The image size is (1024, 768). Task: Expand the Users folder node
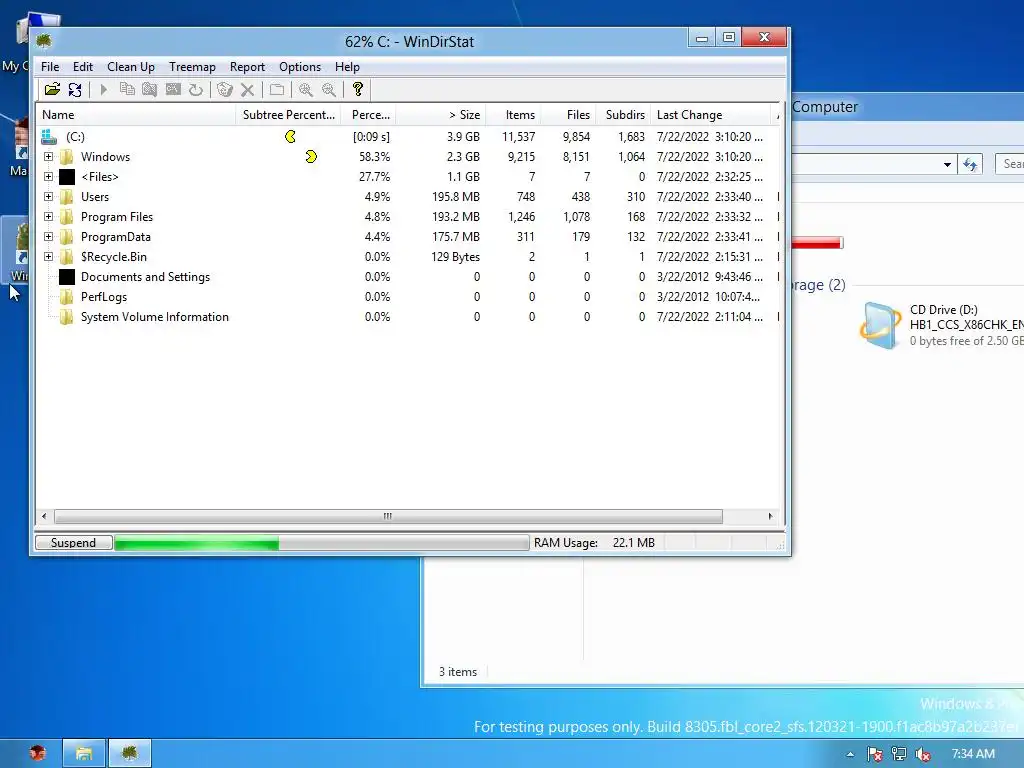pos(48,197)
